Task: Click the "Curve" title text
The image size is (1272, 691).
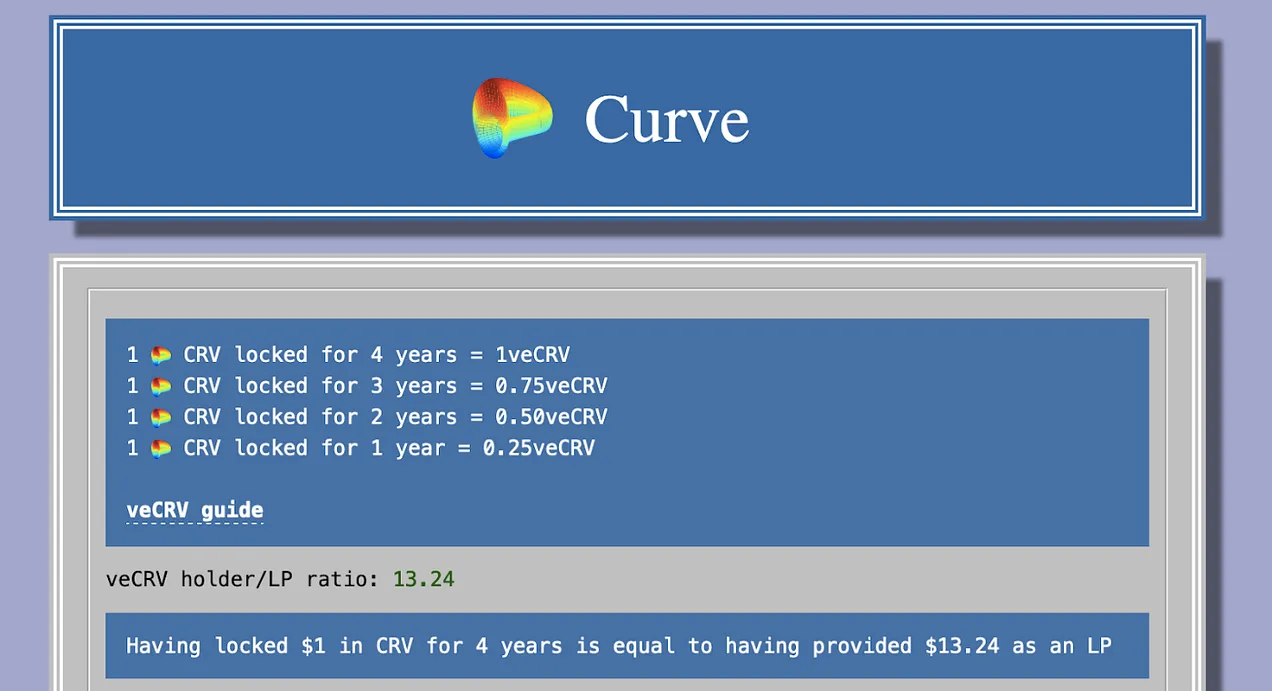Action: [x=666, y=119]
